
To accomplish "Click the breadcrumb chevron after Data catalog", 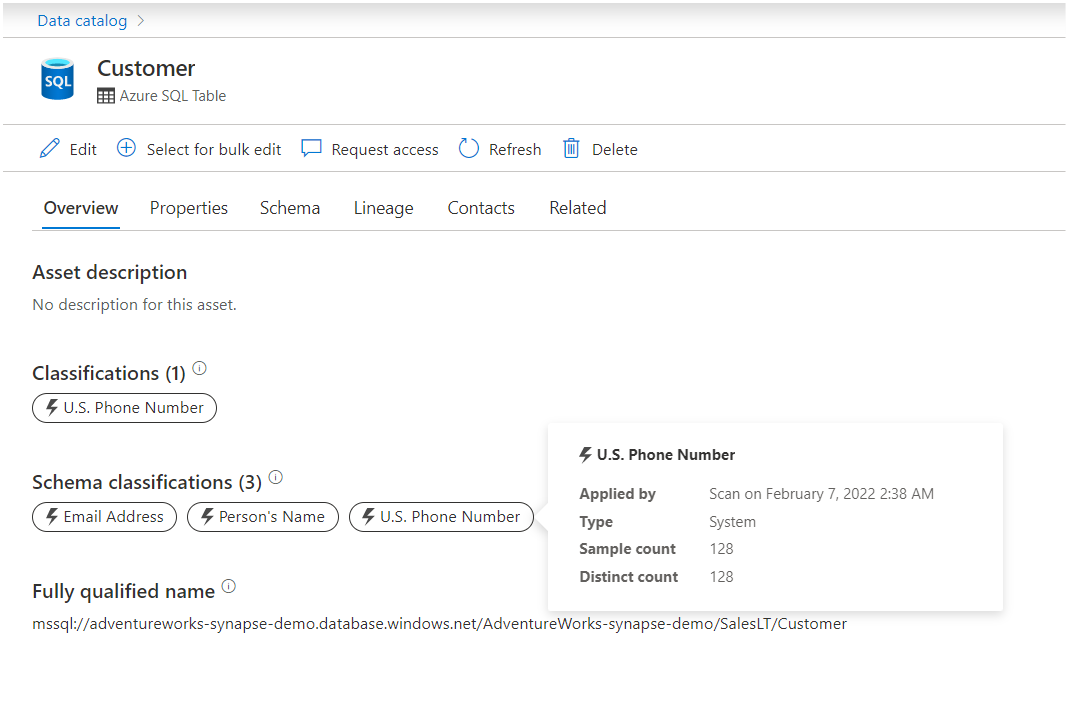I will tap(141, 20).
